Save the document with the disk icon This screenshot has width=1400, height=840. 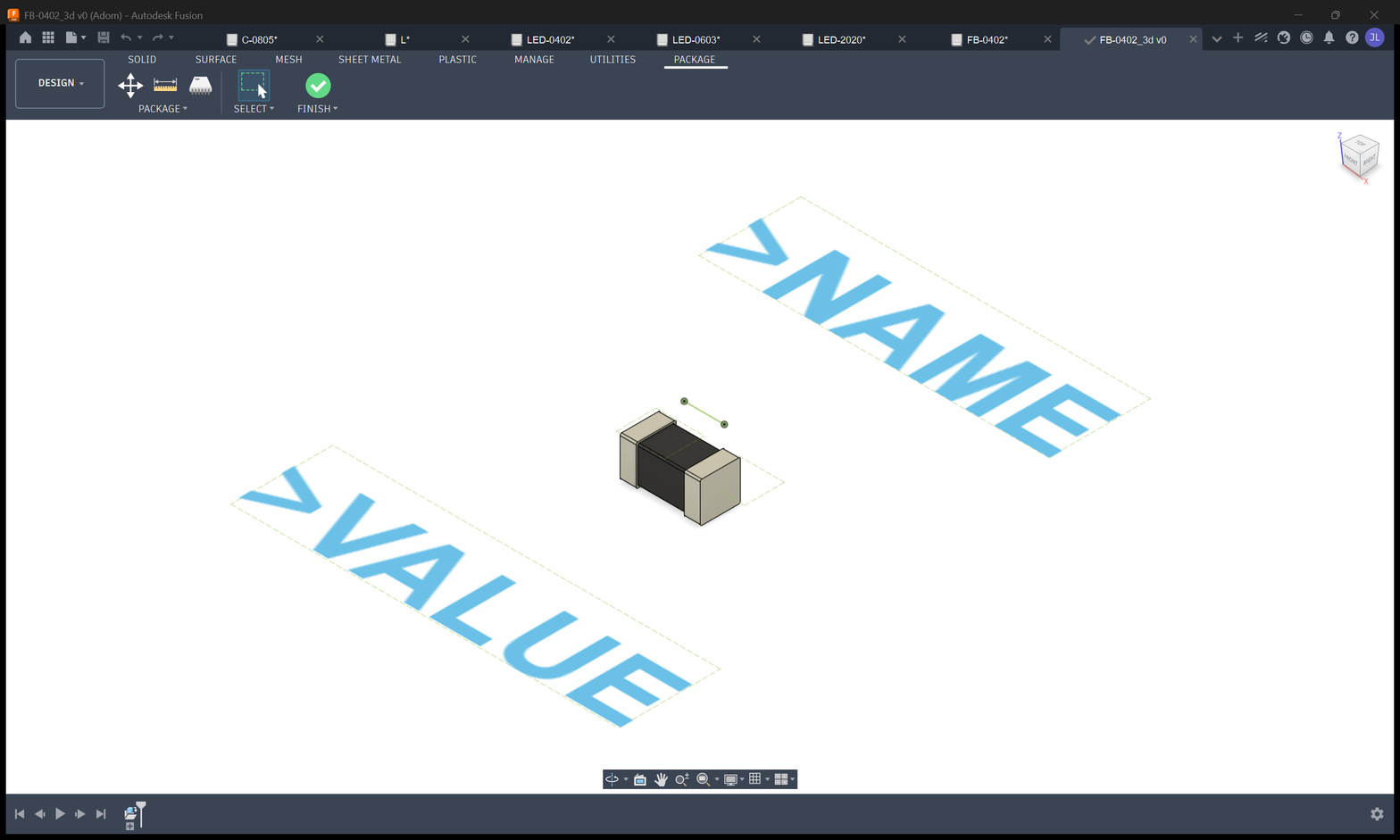point(104,37)
